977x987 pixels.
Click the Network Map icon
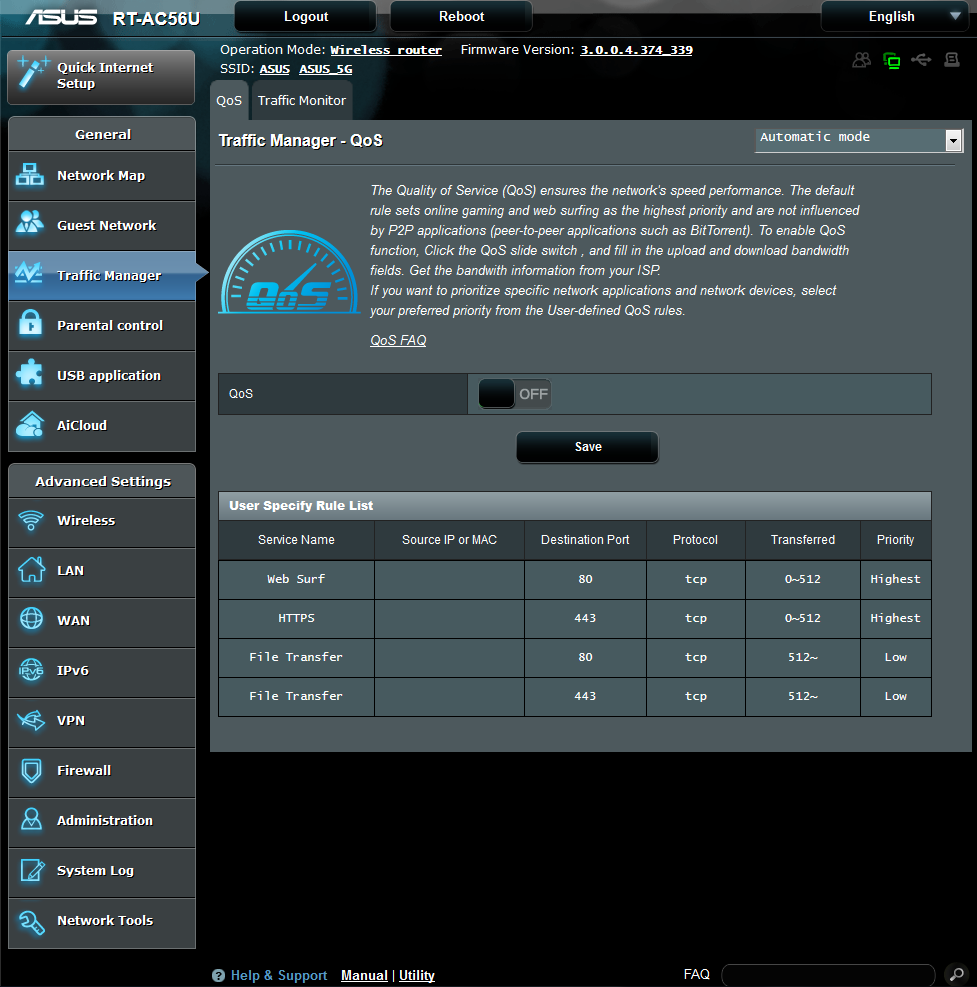coord(30,175)
